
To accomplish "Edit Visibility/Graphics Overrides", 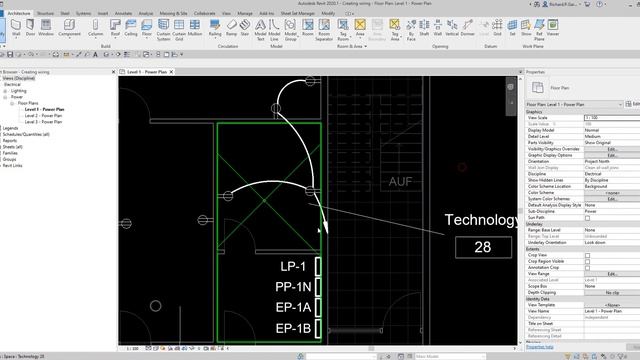I will click(x=612, y=149).
